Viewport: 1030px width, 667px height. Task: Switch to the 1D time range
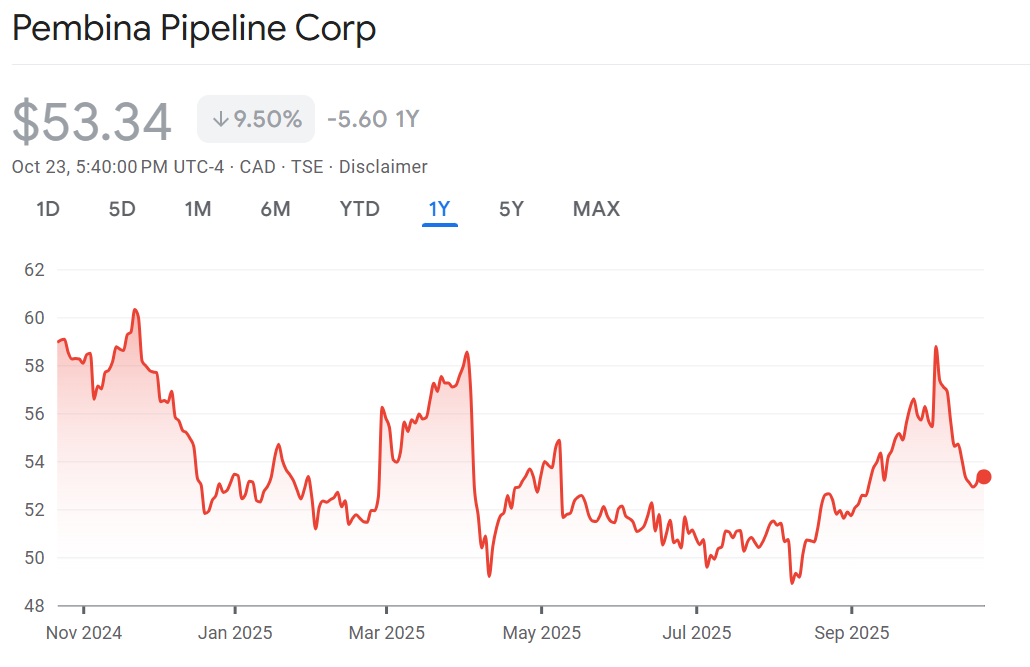(48, 209)
